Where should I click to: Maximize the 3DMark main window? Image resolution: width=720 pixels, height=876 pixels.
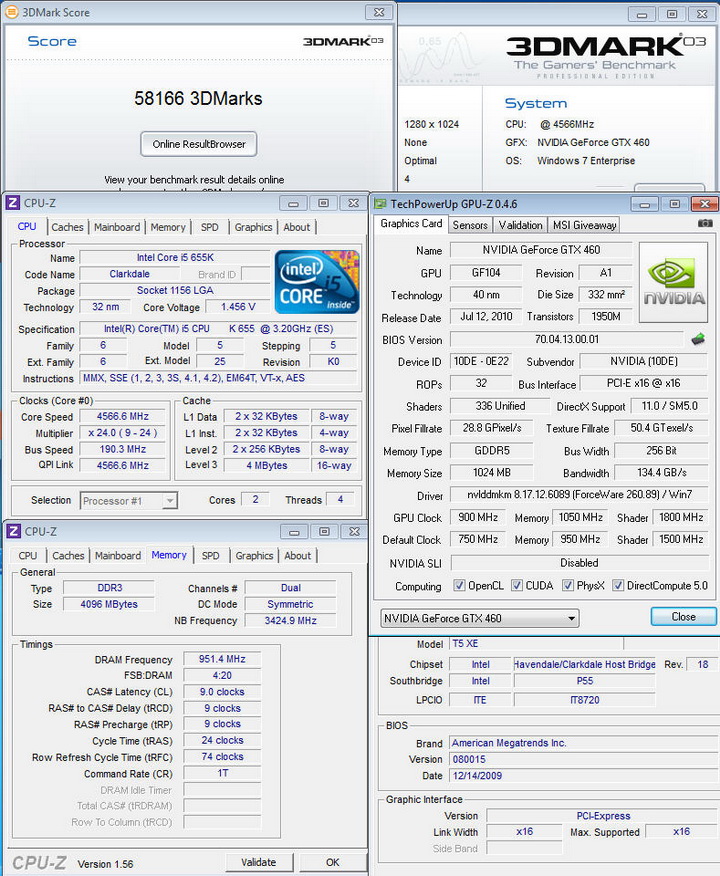point(672,15)
